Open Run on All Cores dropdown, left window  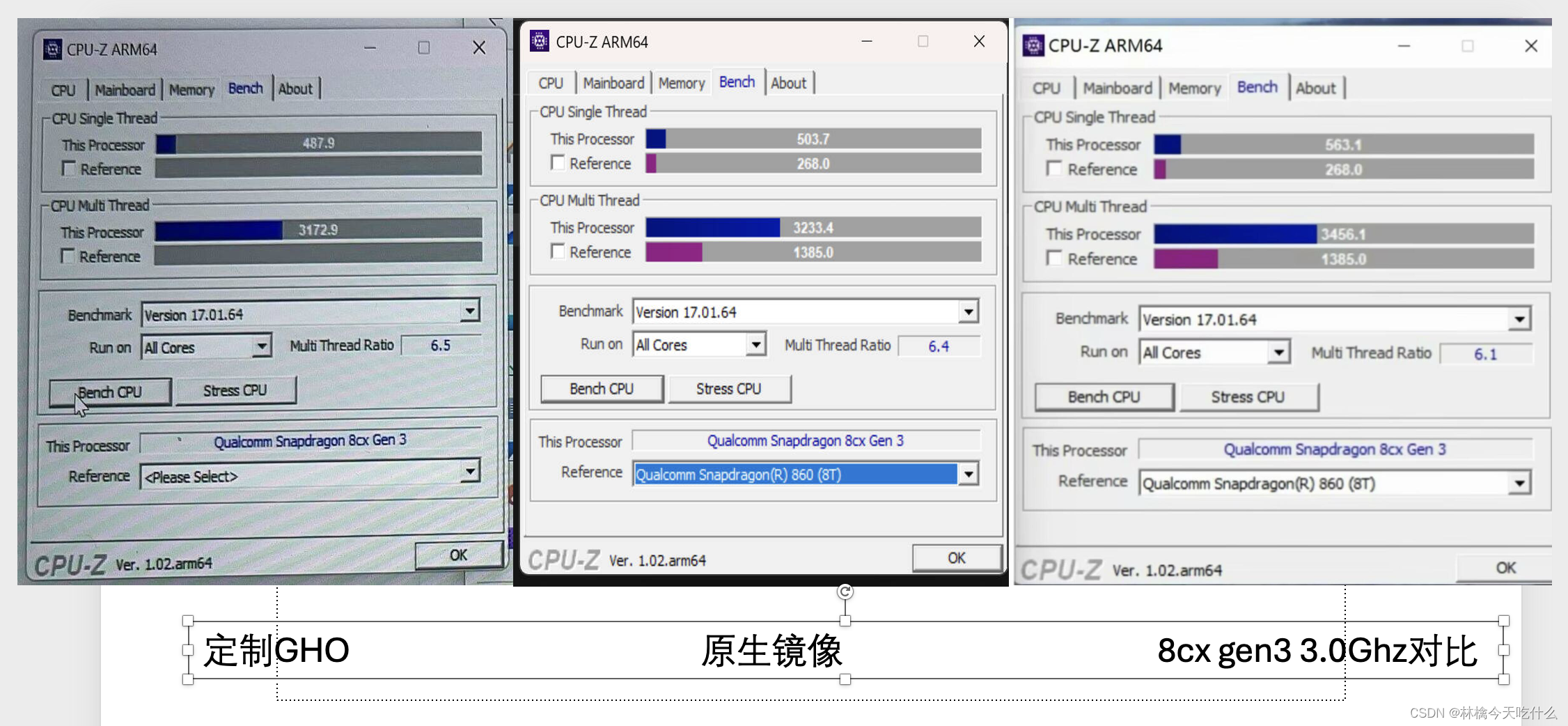click(261, 346)
